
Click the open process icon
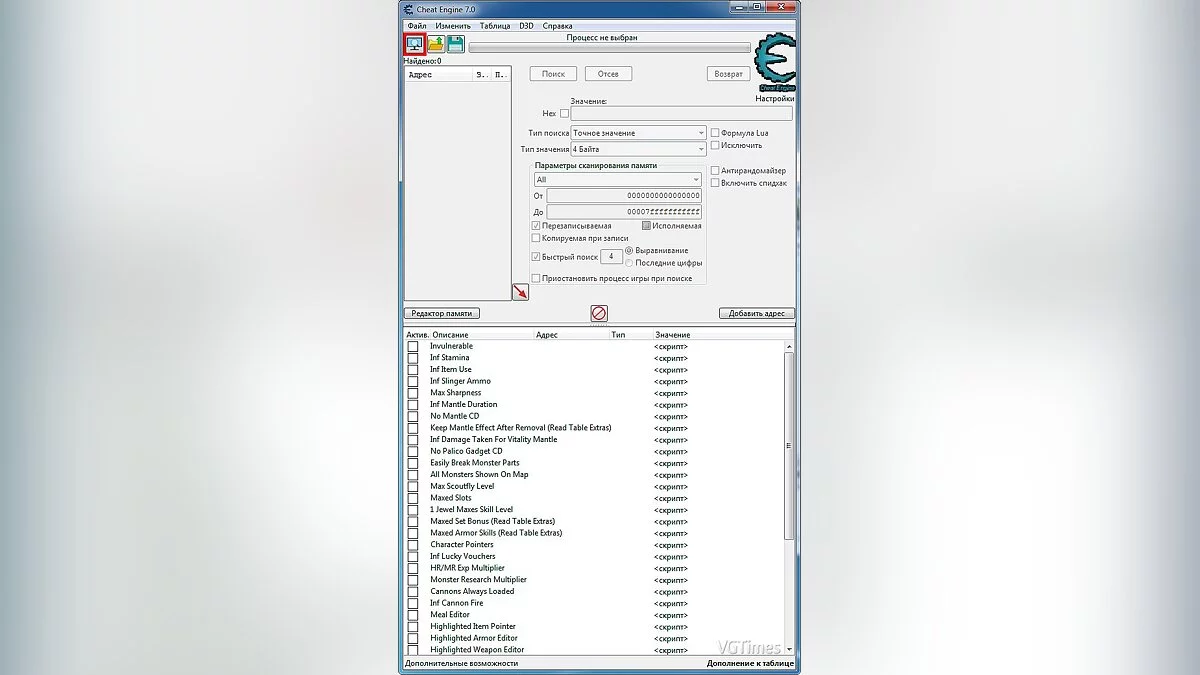[x=414, y=44]
